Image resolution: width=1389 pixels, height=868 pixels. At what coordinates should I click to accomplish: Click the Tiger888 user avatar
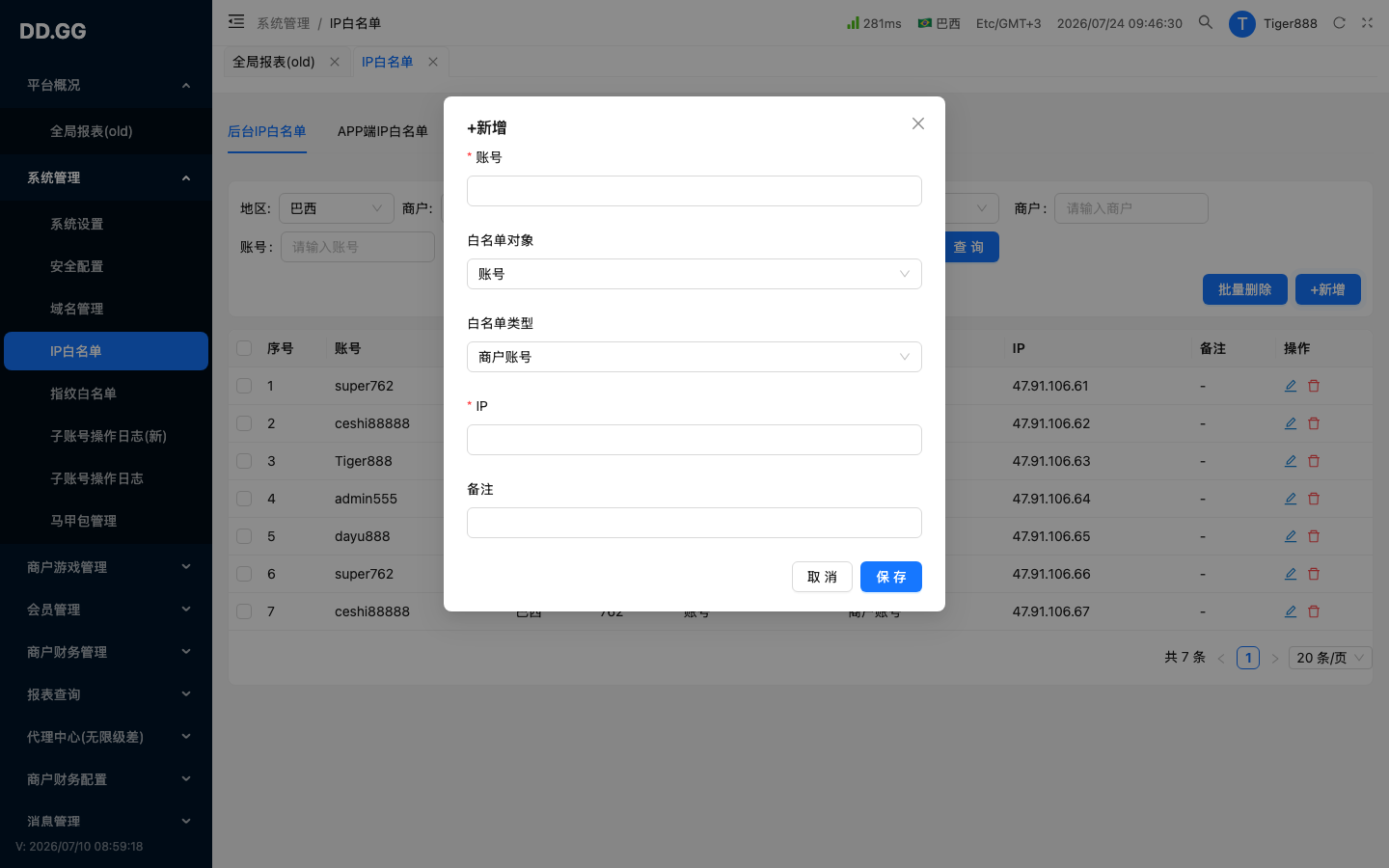point(1241,23)
